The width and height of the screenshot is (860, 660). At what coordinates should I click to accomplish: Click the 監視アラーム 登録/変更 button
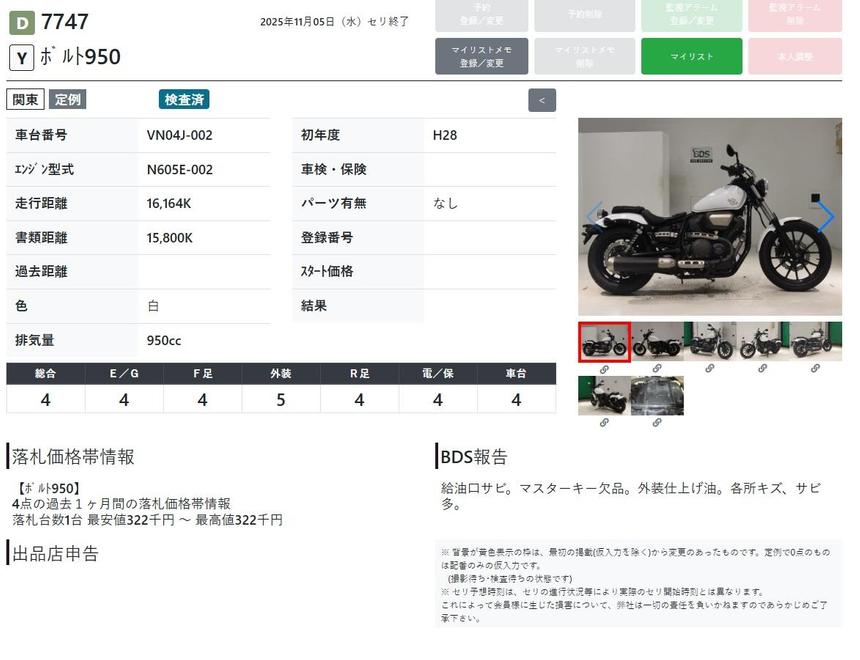click(691, 14)
